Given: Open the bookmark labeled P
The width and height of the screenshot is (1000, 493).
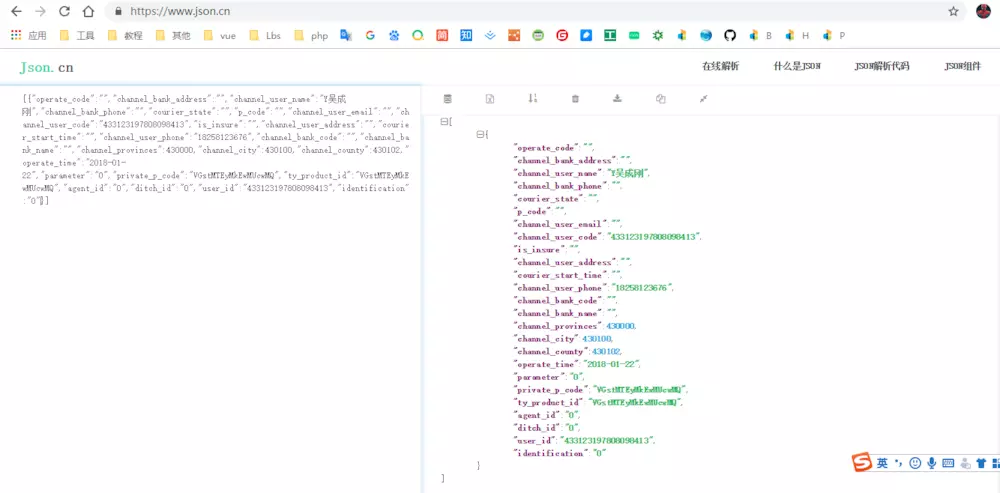Looking at the screenshot, I should tap(834, 36).
